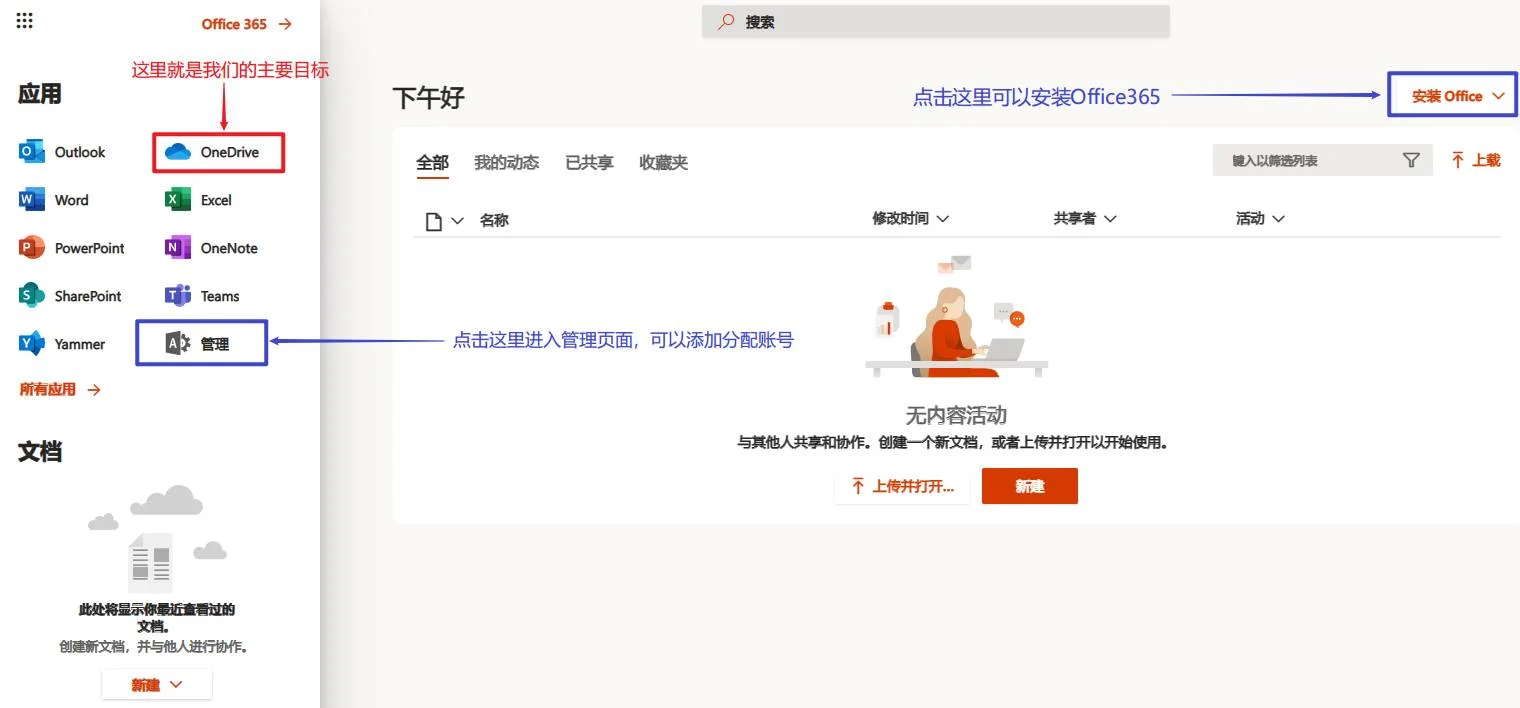Open the app launcher grid

tap(24, 20)
